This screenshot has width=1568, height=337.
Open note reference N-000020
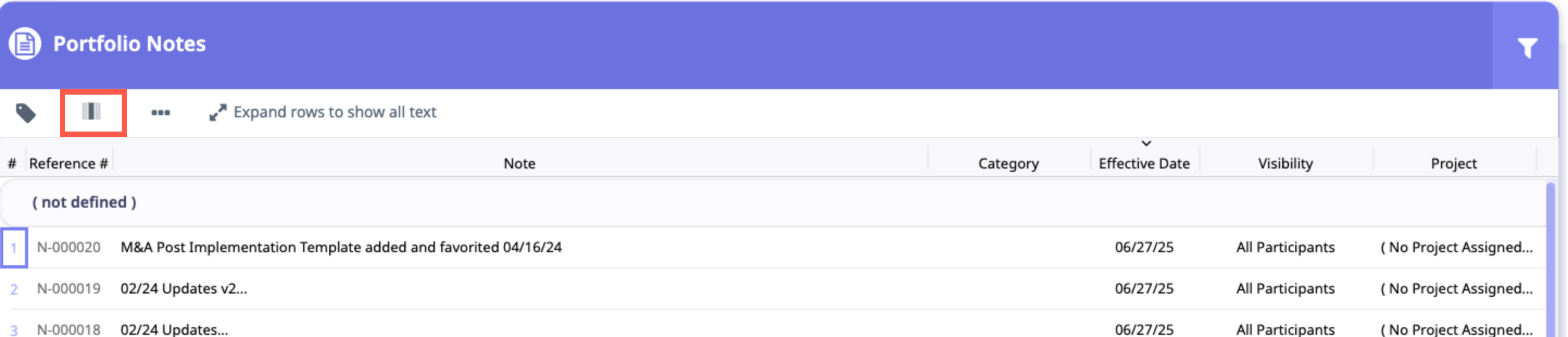coord(69,247)
